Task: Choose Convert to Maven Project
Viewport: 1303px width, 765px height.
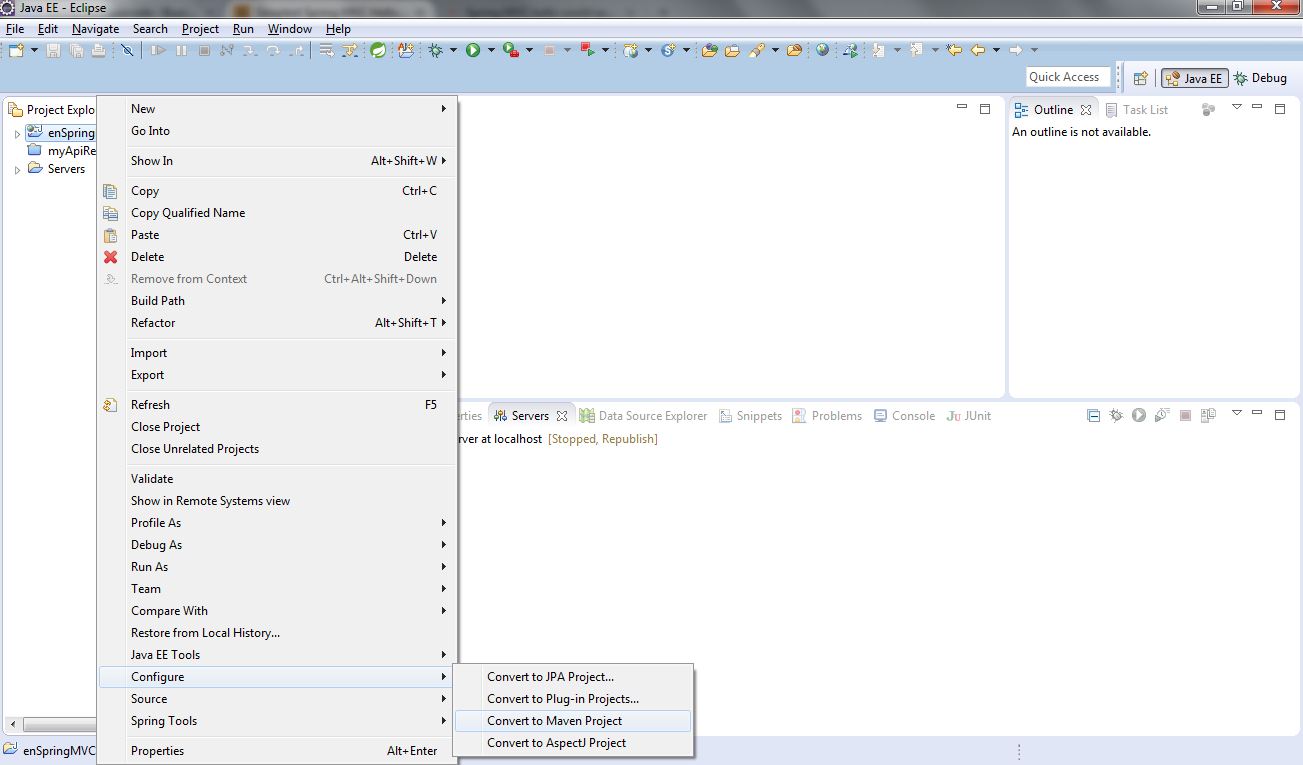Action: click(x=572, y=721)
